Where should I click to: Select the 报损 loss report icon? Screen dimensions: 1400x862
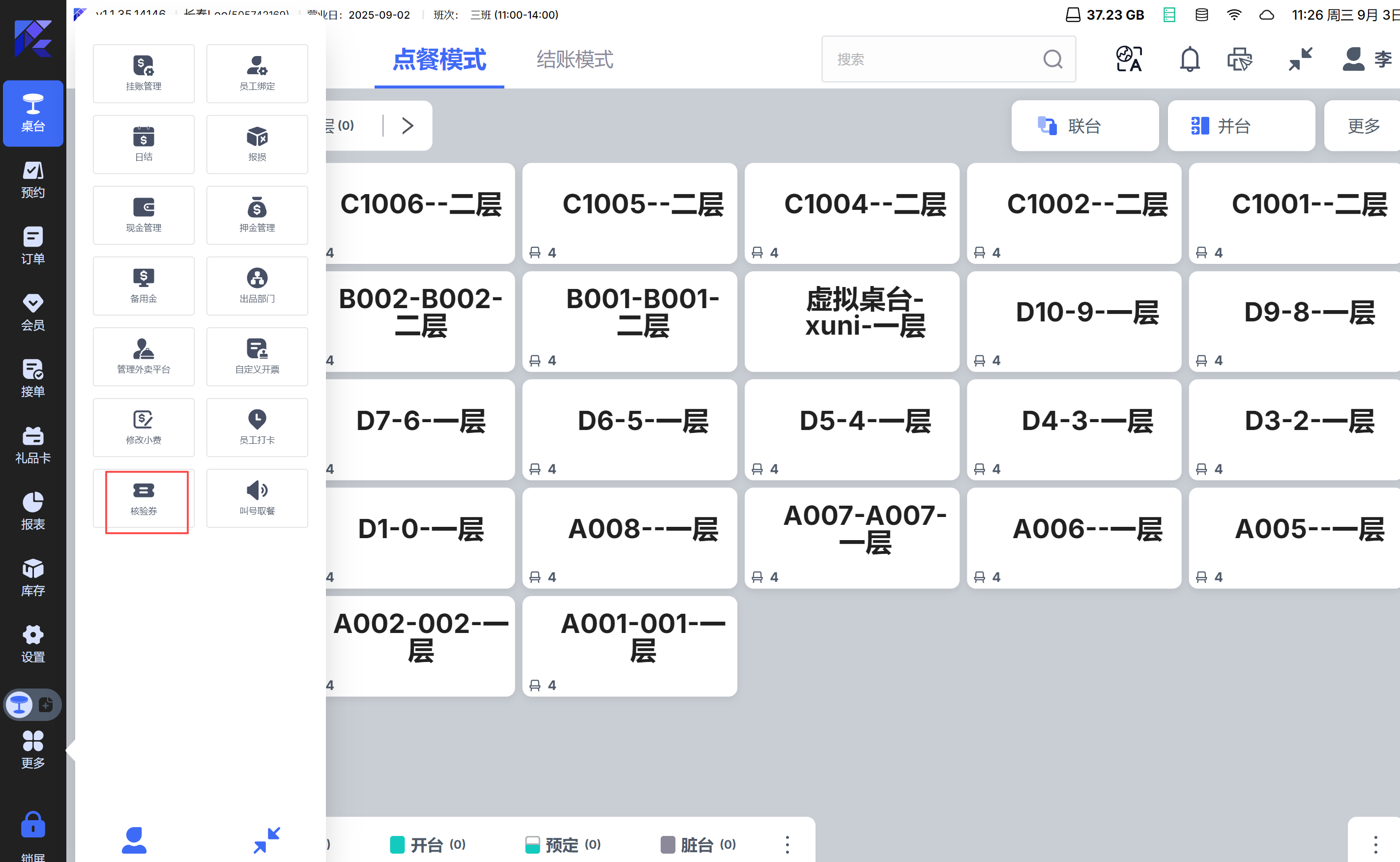tap(257, 144)
